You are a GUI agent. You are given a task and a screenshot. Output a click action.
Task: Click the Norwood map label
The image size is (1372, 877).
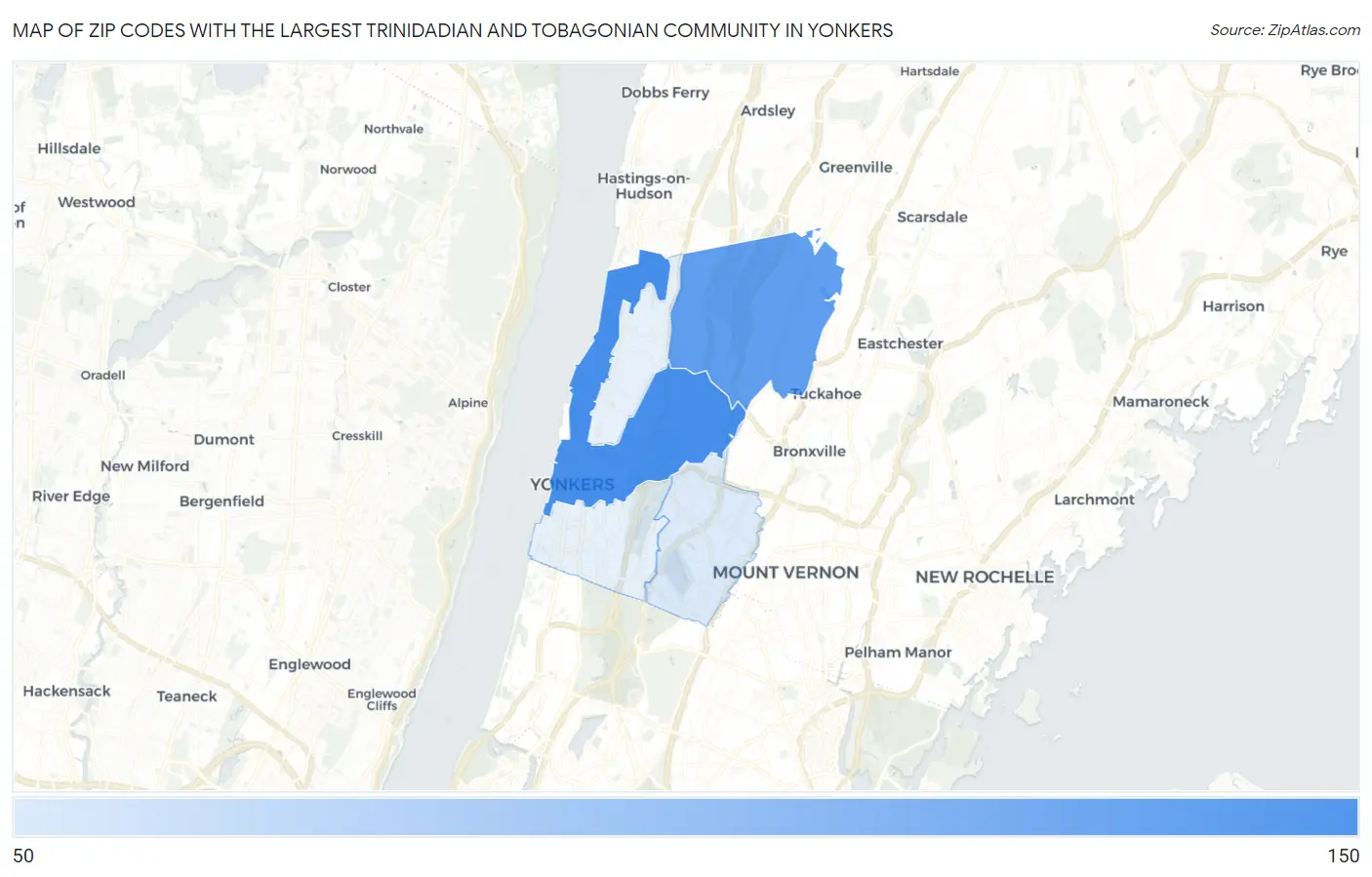[348, 170]
